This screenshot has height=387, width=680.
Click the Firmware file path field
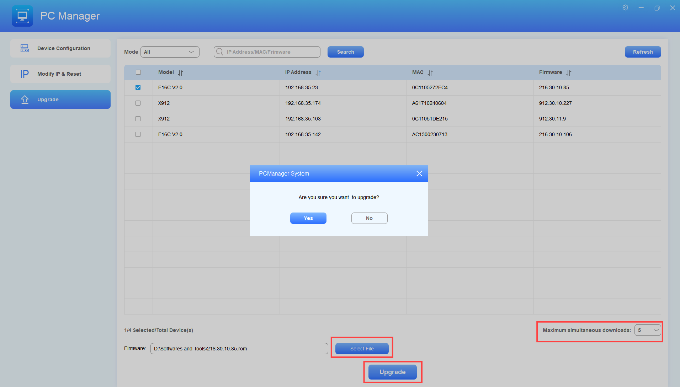pyautogui.click(x=239, y=348)
